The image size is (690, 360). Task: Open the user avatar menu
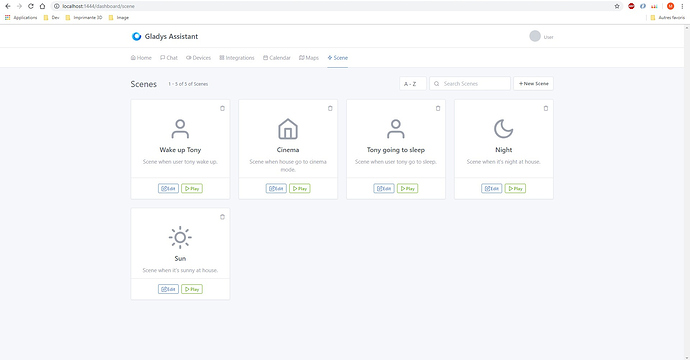(541, 37)
